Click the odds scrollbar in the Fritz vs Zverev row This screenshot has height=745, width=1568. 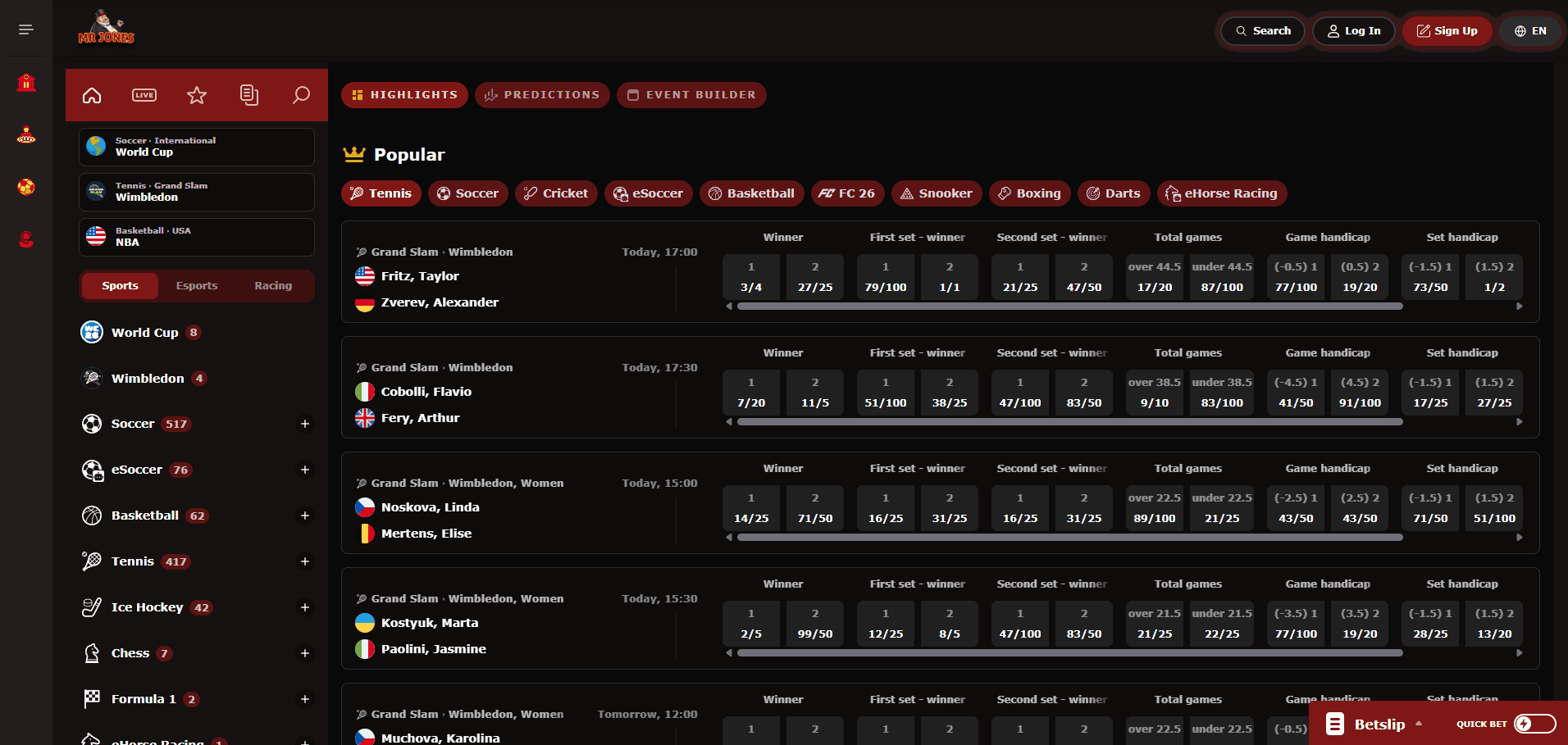coord(1070,307)
